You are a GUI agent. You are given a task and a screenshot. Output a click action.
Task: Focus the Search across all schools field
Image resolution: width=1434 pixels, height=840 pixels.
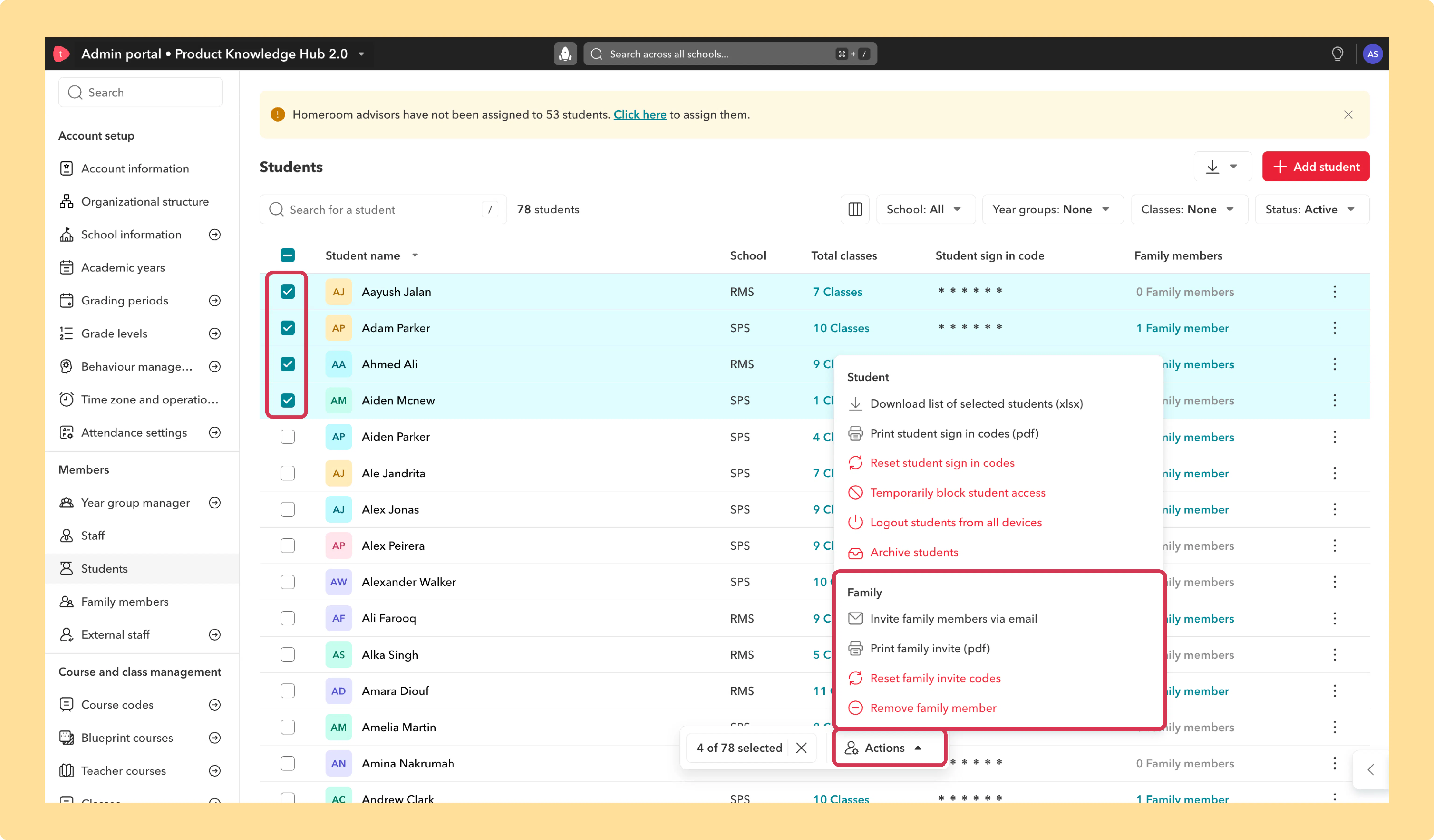pyautogui.click(x=730, y=54)
